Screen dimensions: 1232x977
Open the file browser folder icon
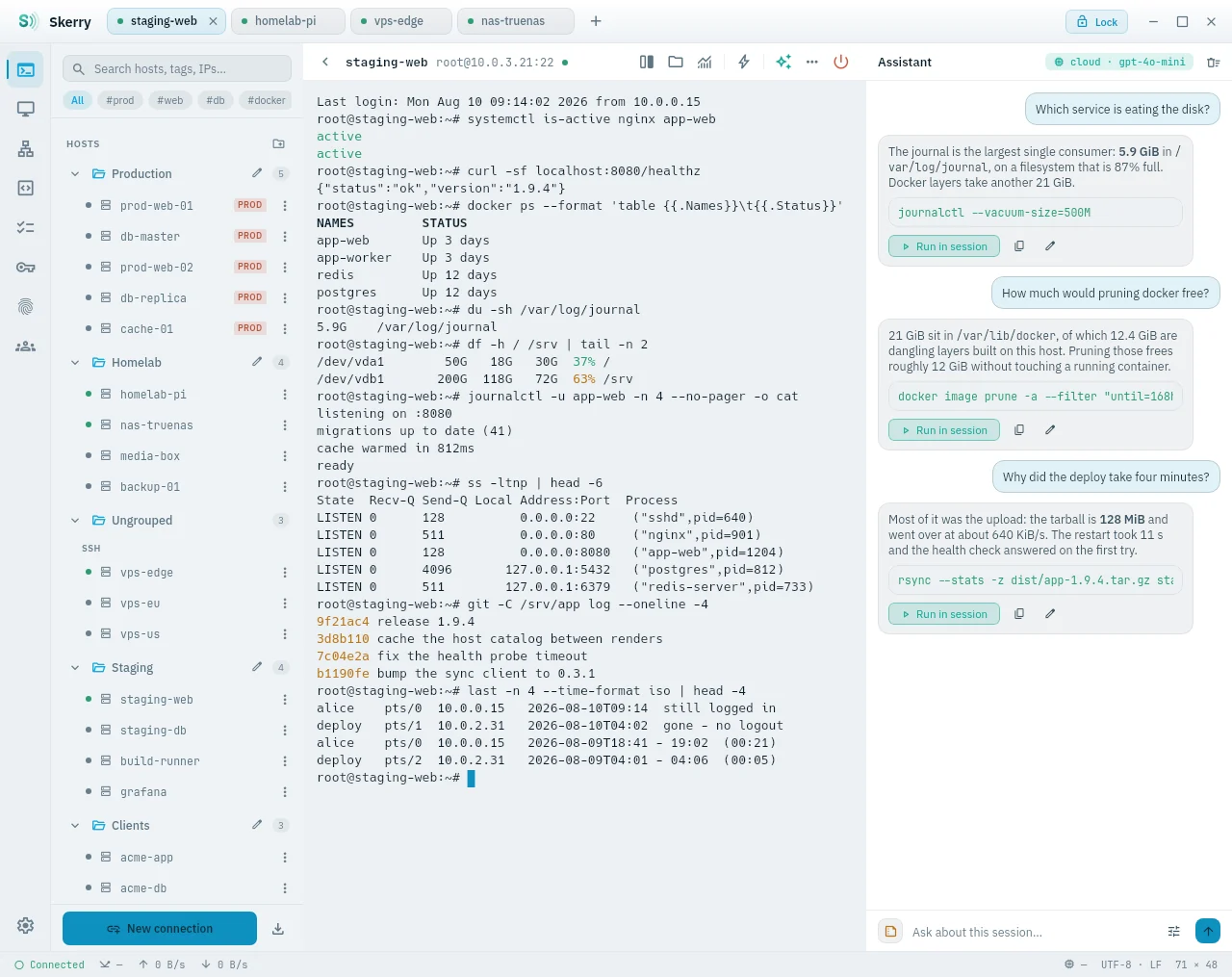[676, 62]
